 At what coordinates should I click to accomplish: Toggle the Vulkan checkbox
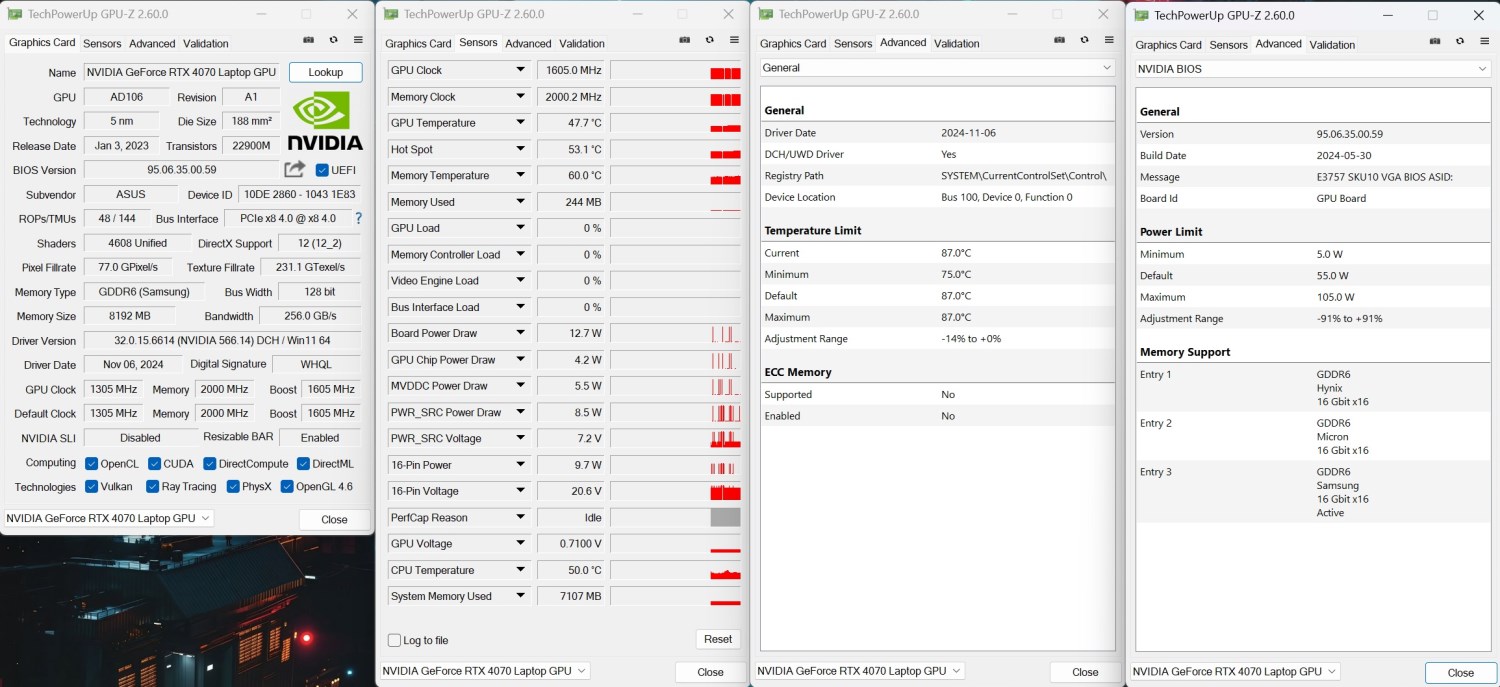[92, 487]
